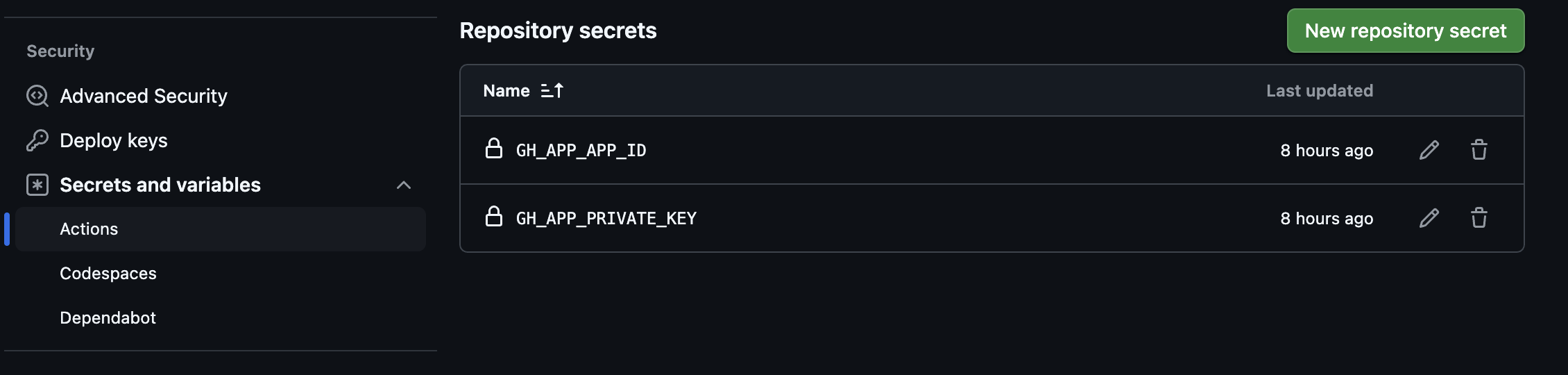
Task: Edit the GH_APP_PRIVATE_KEY secret pencil icon
Action: [1429, 218]
